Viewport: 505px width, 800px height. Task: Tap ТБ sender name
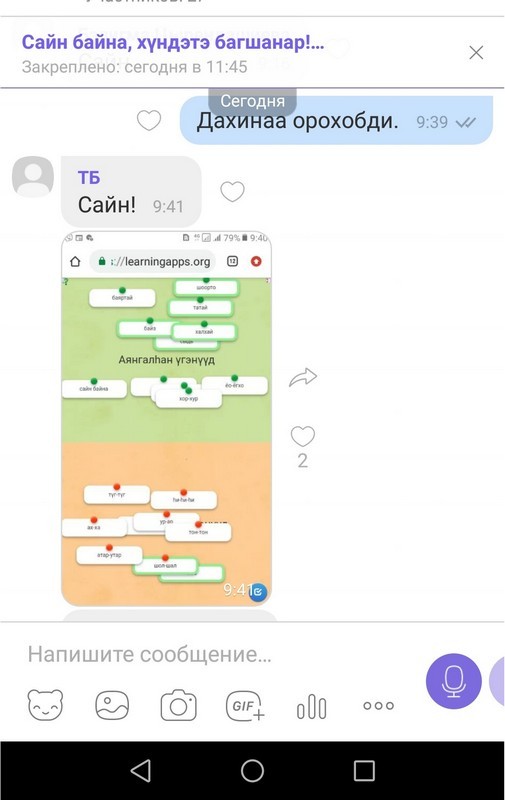click(89, 178)
